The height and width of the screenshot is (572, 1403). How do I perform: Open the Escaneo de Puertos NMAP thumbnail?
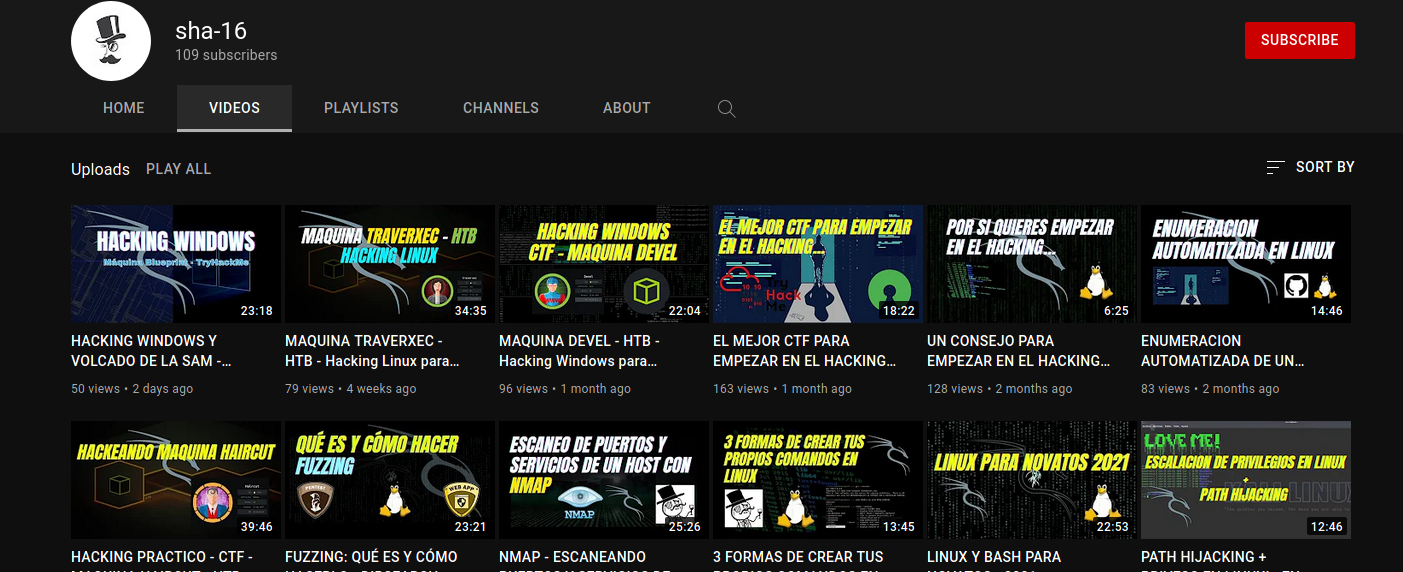click(x=604, y=480)
